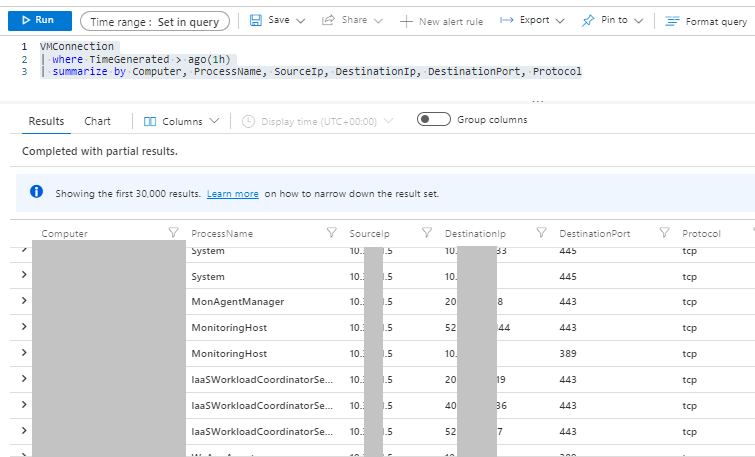Click the DestinationPort filter funnel icon

(665, 234)
